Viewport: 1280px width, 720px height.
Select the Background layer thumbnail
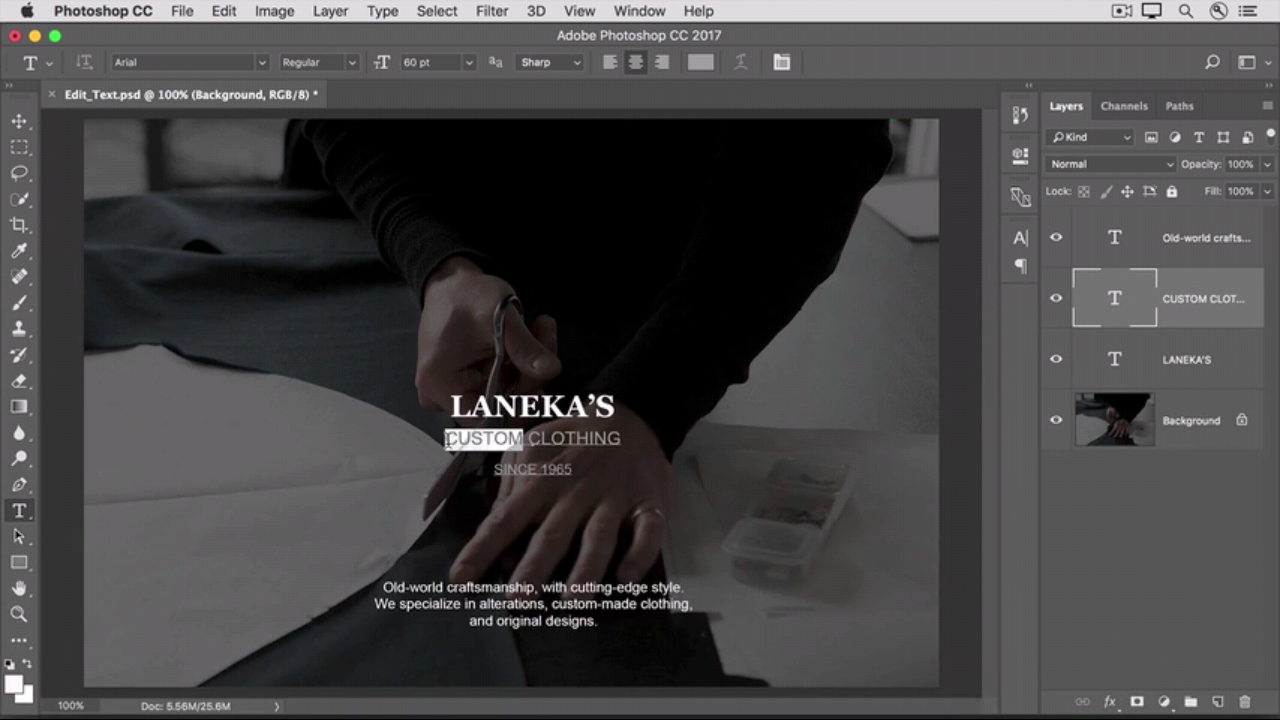1114,420
